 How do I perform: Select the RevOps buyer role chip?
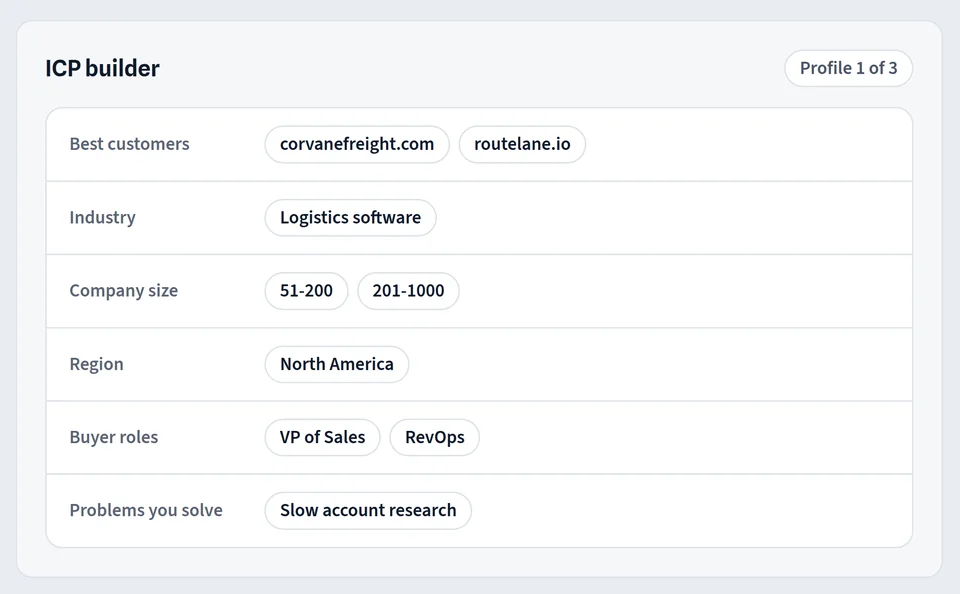(x=435, y=437)
